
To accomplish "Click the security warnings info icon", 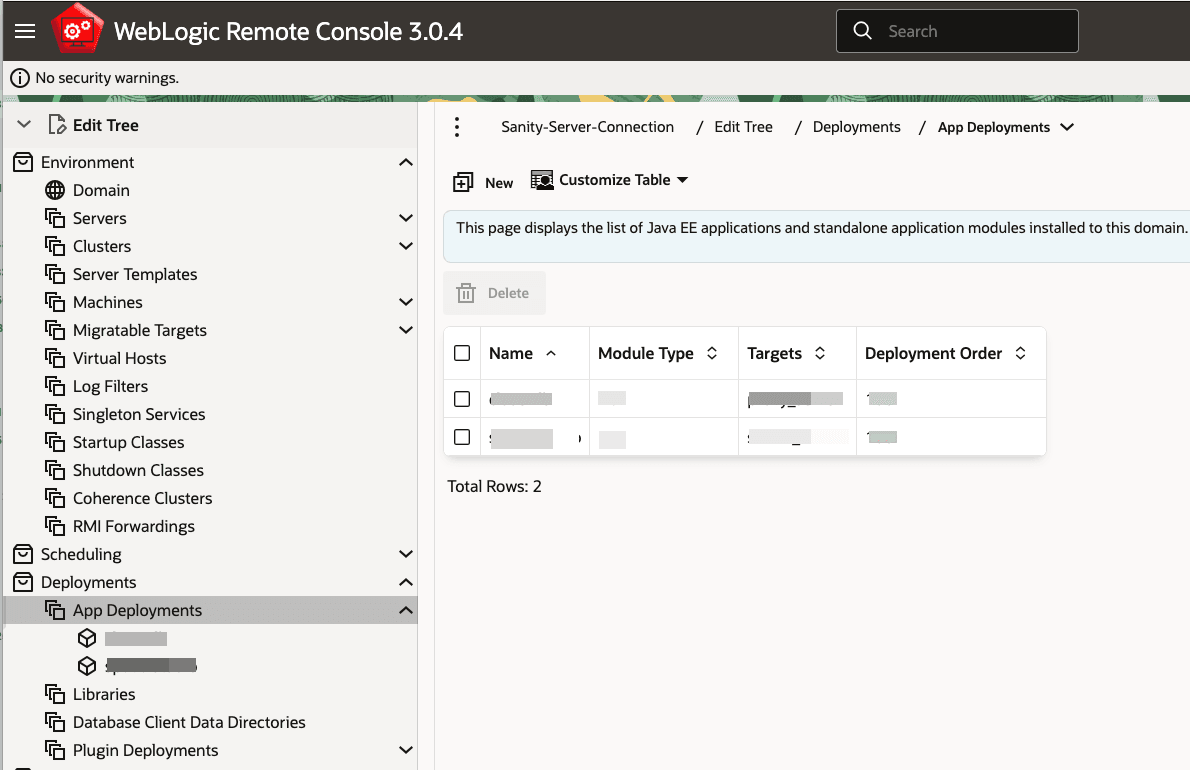I will pyautogui.click(x=20, y=78).
